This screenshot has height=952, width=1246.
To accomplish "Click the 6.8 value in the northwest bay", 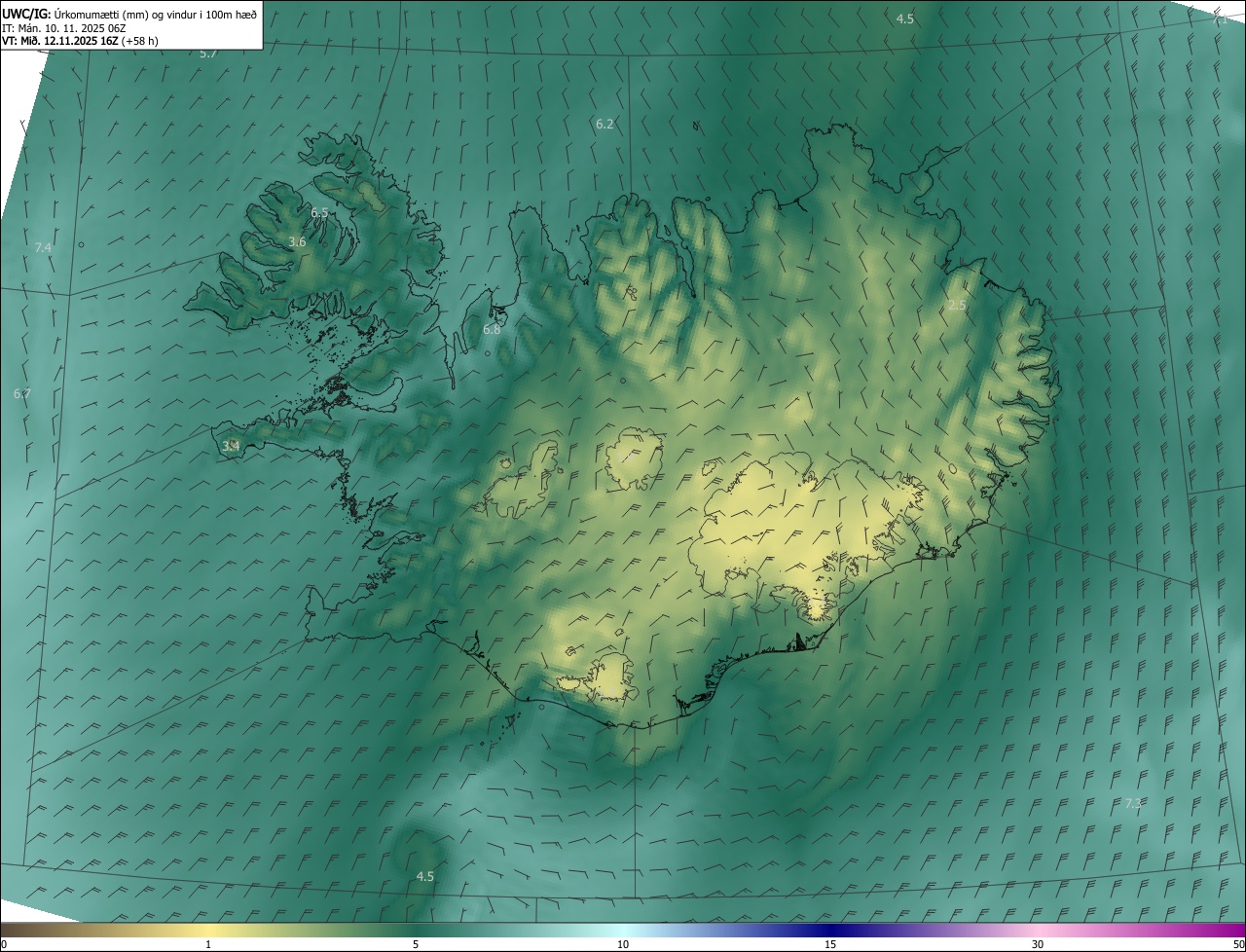I will (492, 330).
